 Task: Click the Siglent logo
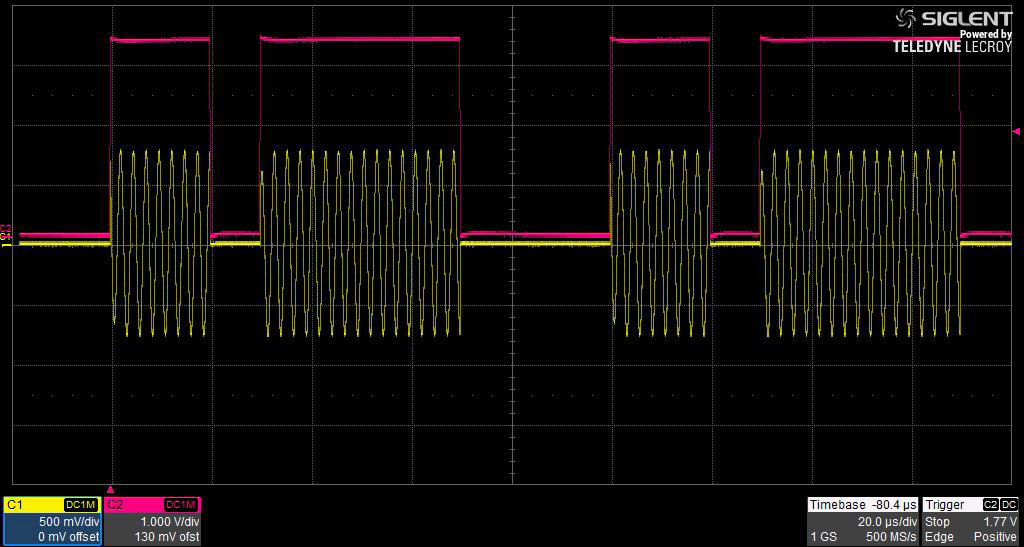953,18
